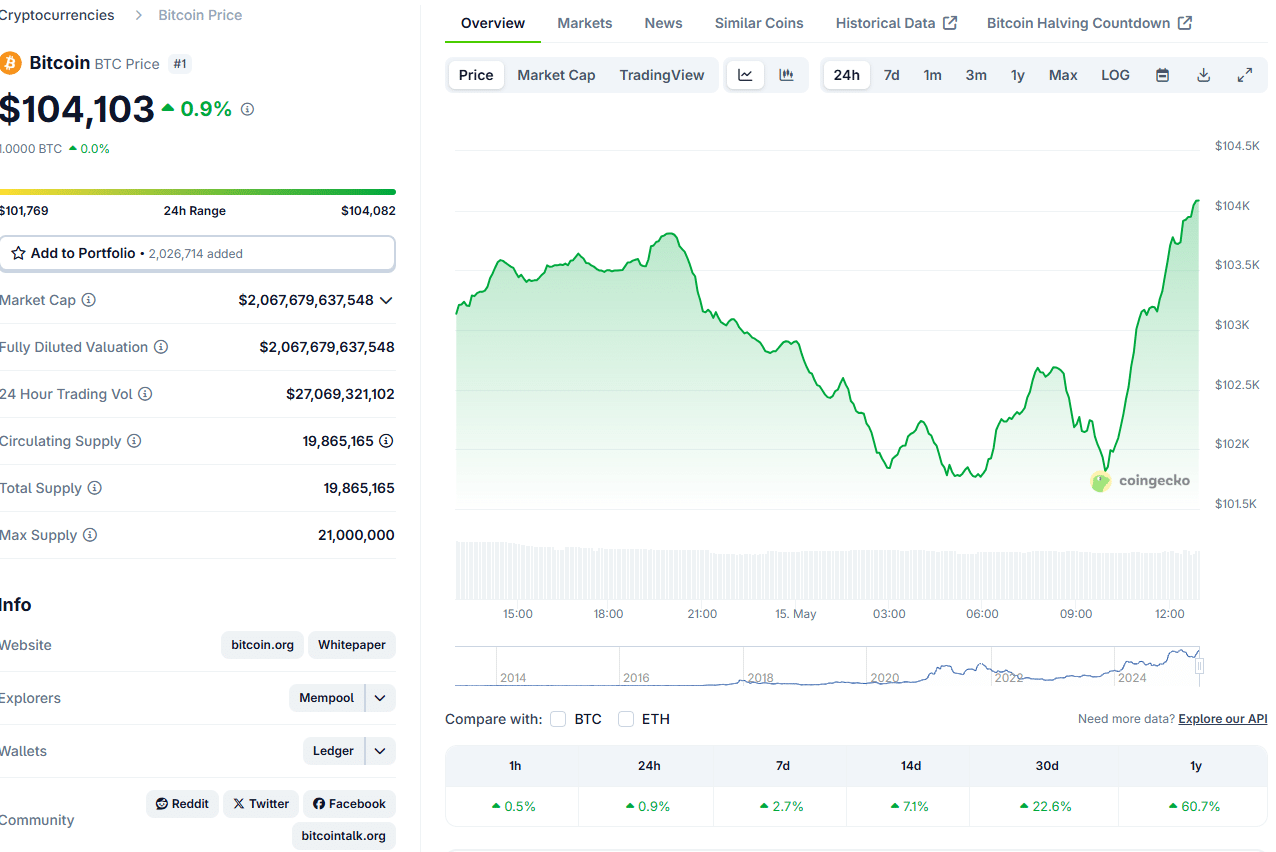The height and width of the screenshot is (852, 1276).
Task: Toggle Price chart mode
Action: point(476,75)
